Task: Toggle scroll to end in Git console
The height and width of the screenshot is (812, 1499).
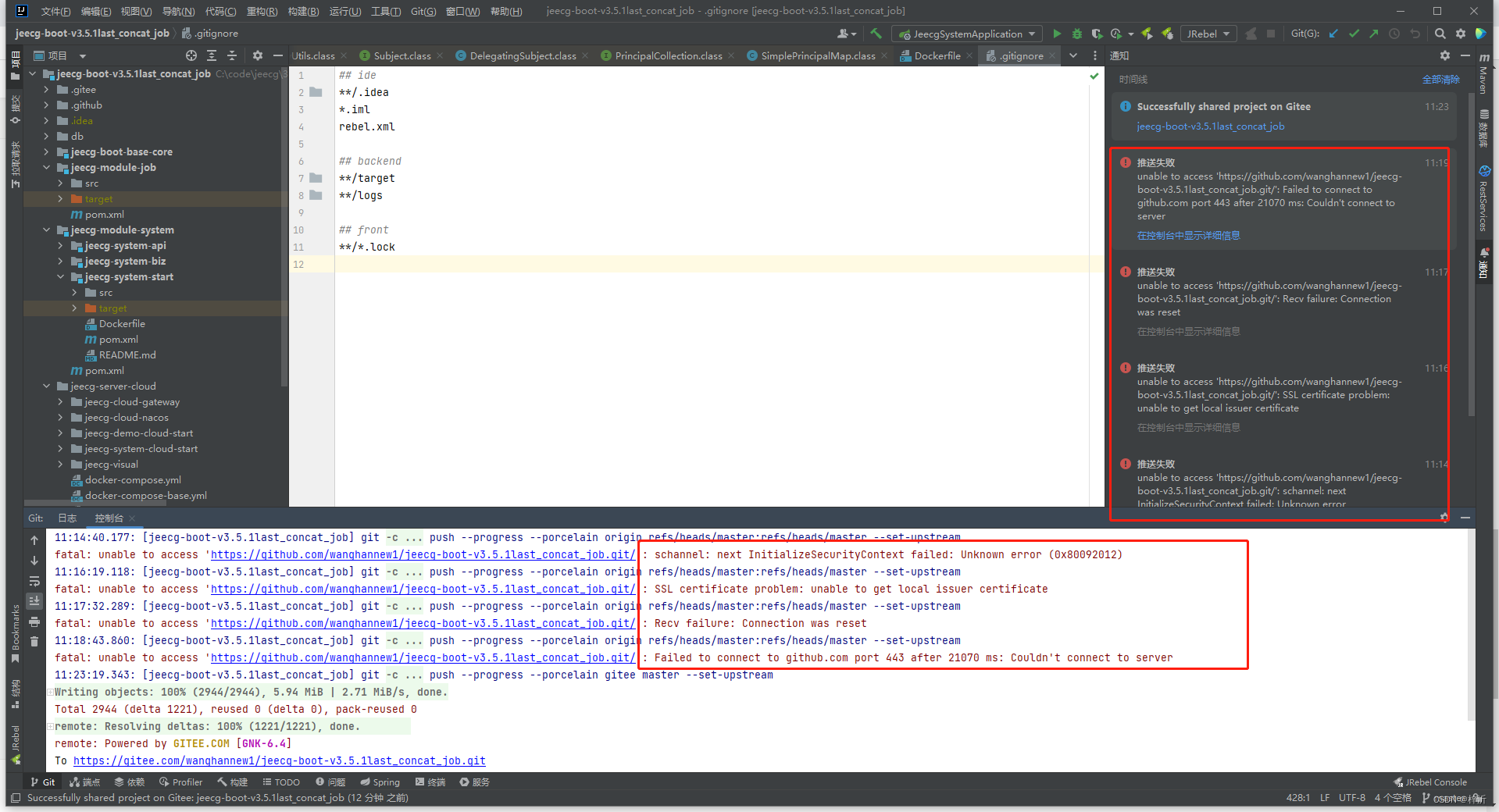Action: pyautogui.click(x=34, y=601)
